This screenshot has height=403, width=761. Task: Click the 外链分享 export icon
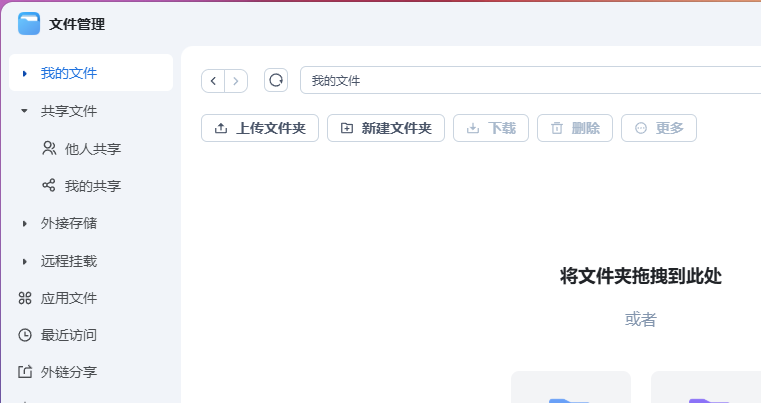(x=25, y=372)
